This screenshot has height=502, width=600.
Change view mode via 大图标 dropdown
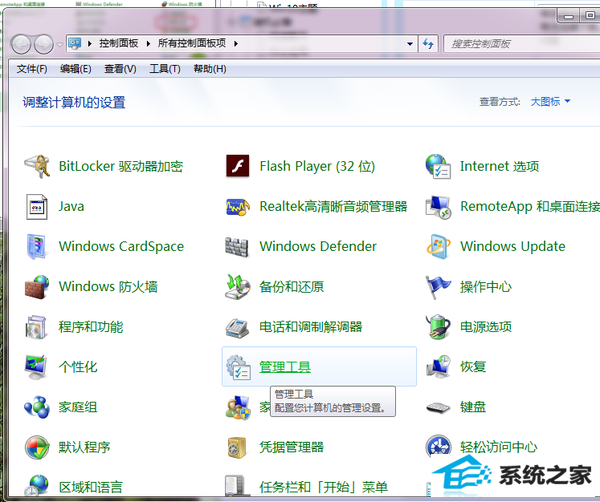tap(550, 101)
